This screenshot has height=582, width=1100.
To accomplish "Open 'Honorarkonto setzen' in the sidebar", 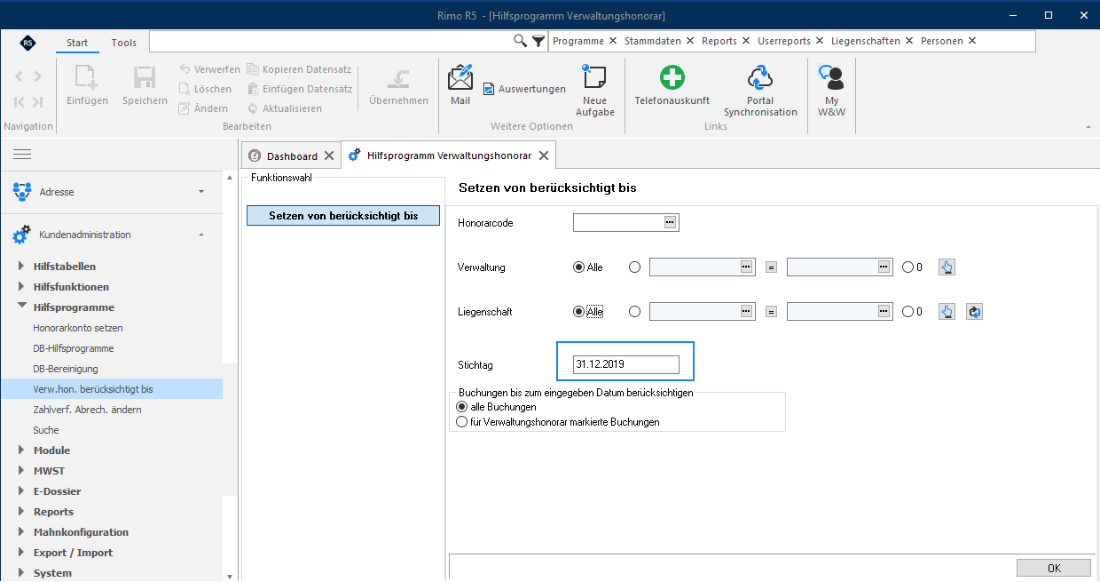I will (x=78, y=327).
